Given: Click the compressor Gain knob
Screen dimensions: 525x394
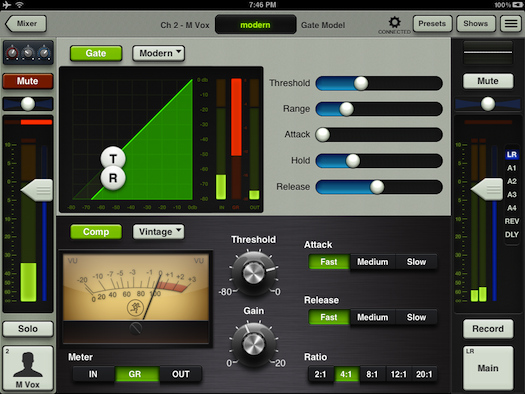Looking at the screenshot, I should coord(253,344).
